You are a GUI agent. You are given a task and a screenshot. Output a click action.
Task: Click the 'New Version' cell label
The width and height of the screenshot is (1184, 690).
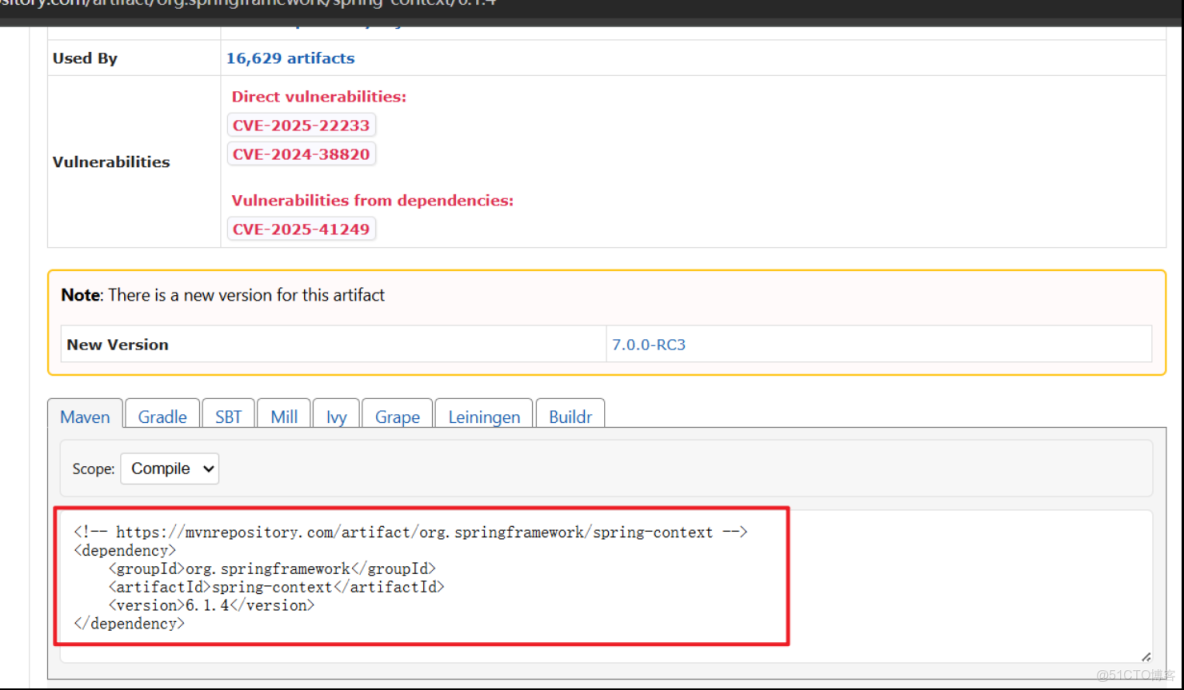pyautogui.click(x=117, y=344)
